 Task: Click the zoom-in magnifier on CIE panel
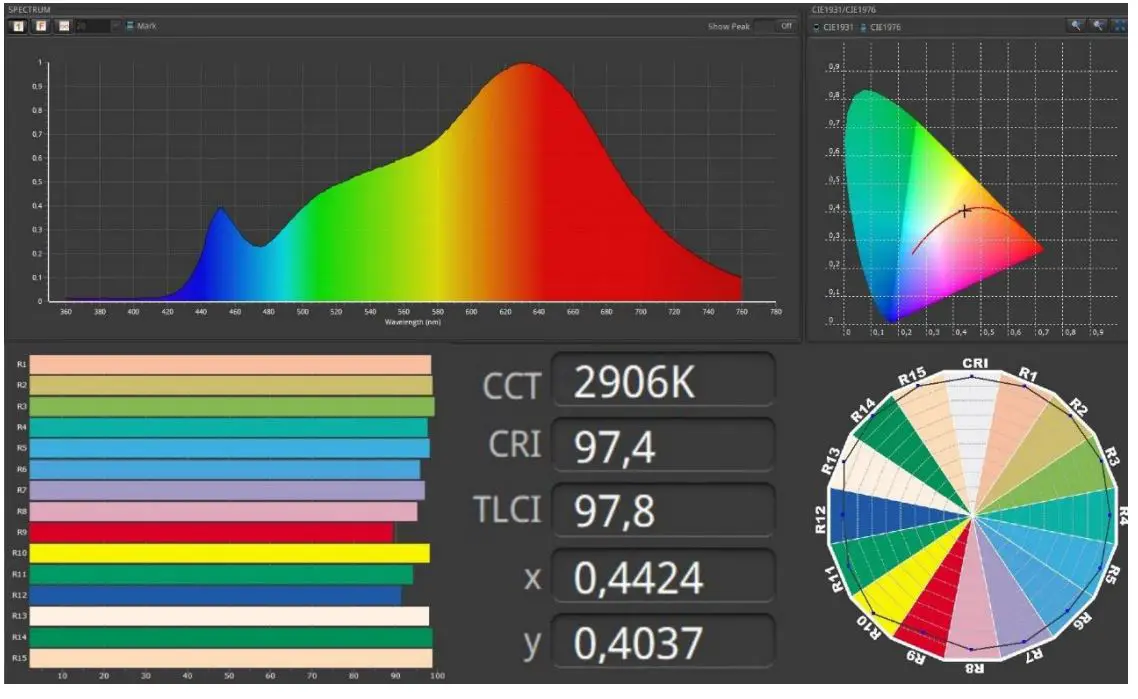[1076, 26]
